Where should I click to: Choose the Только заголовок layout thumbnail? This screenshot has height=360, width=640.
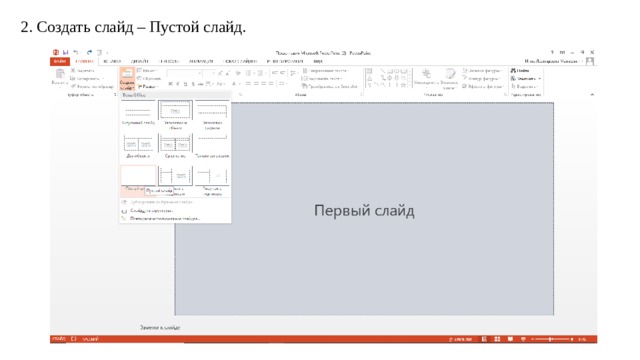click(212, 146)
